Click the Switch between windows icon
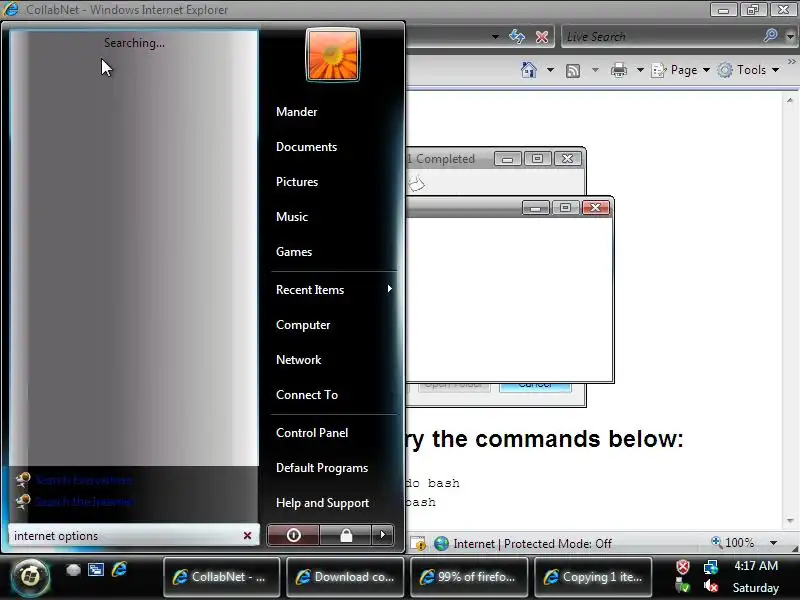The width and height of the screenshot is (800, 600). tap(96, 570)
